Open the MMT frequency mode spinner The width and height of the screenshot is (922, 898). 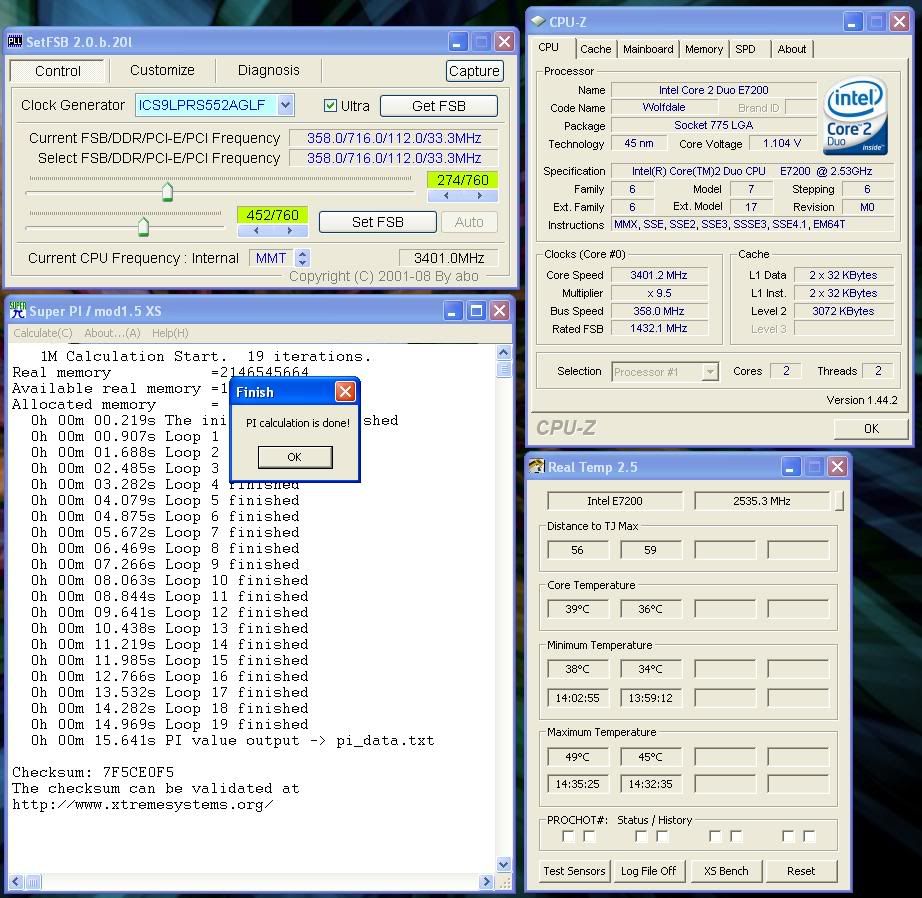tap(302, 258)
